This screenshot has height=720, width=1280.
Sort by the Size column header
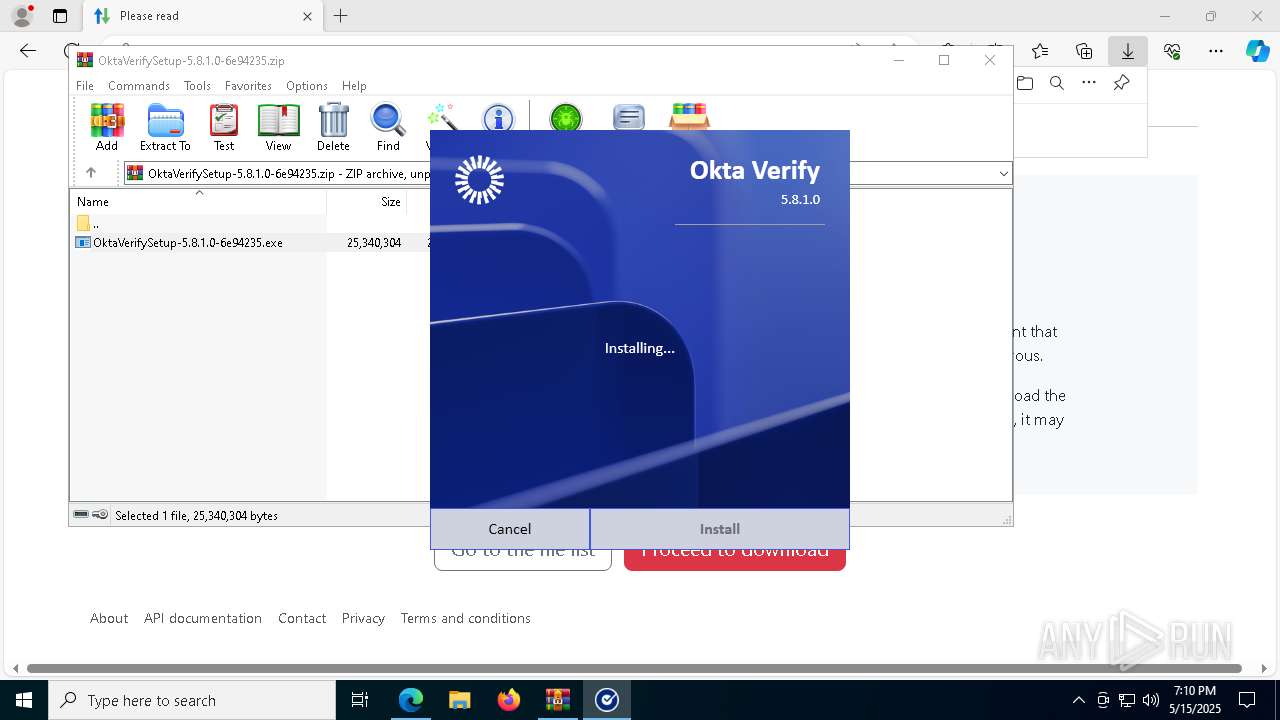[x=367, y=201]
